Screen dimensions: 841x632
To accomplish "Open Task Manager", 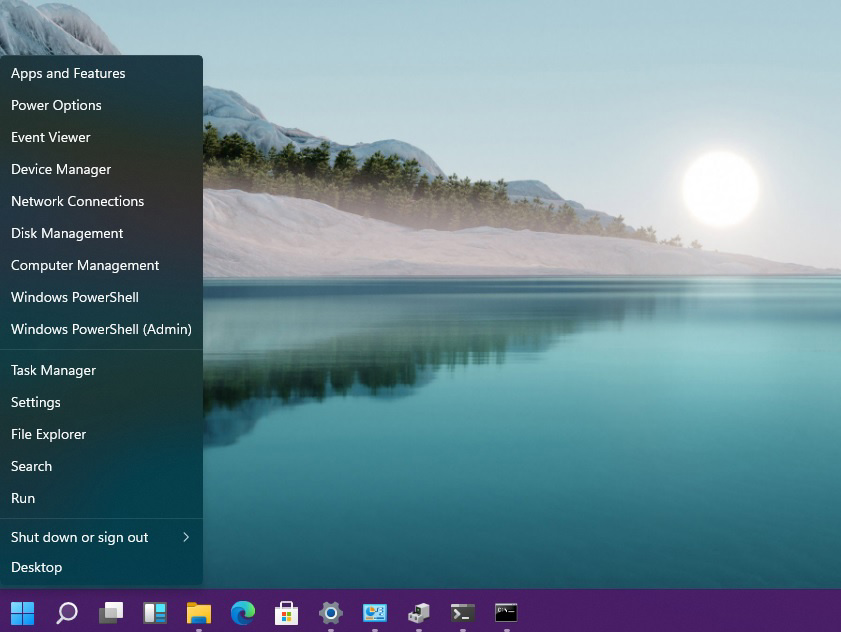I will (x=53, y=370).
